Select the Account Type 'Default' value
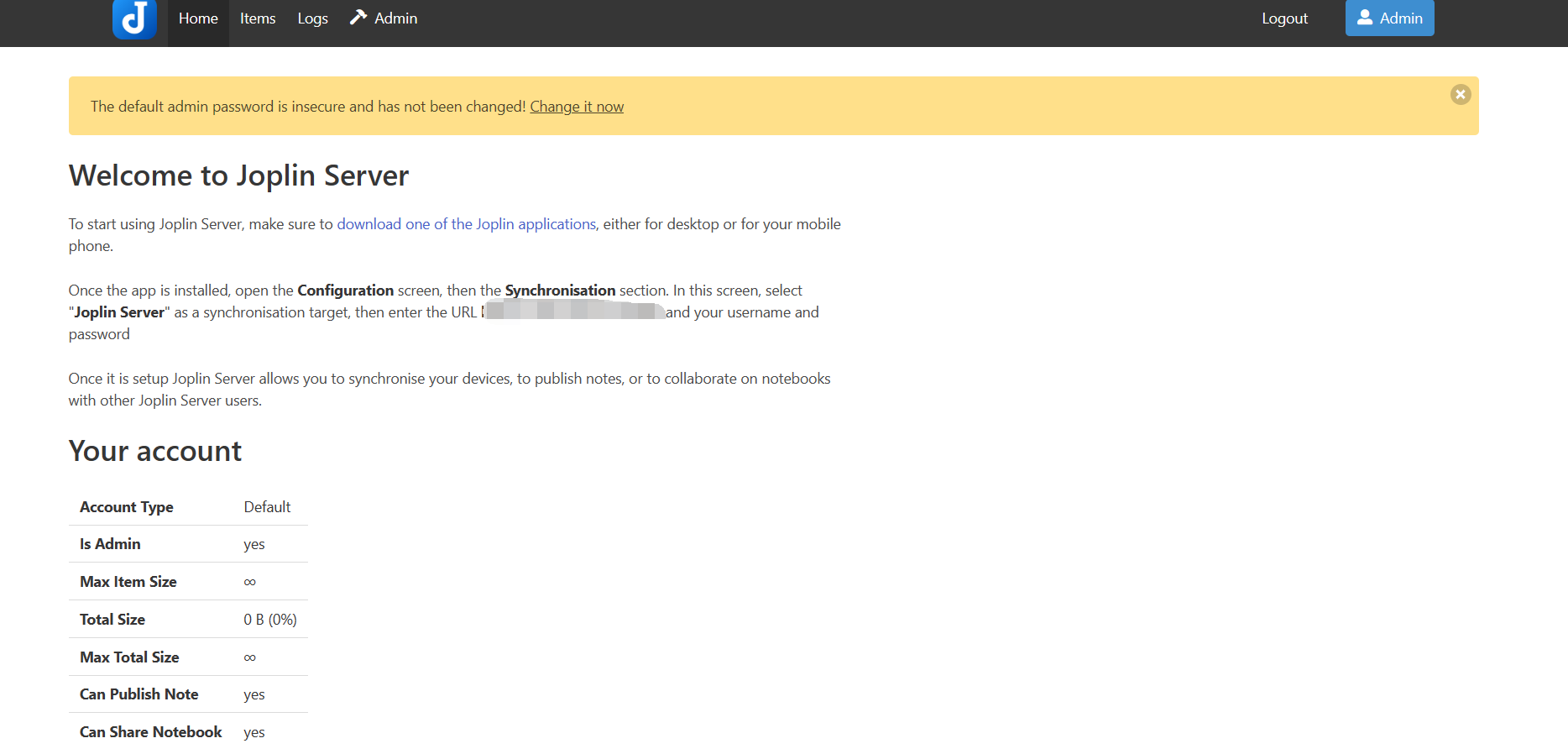This screenshot has height=754, width=1568. pyautogui.click(x=267, y=507)
